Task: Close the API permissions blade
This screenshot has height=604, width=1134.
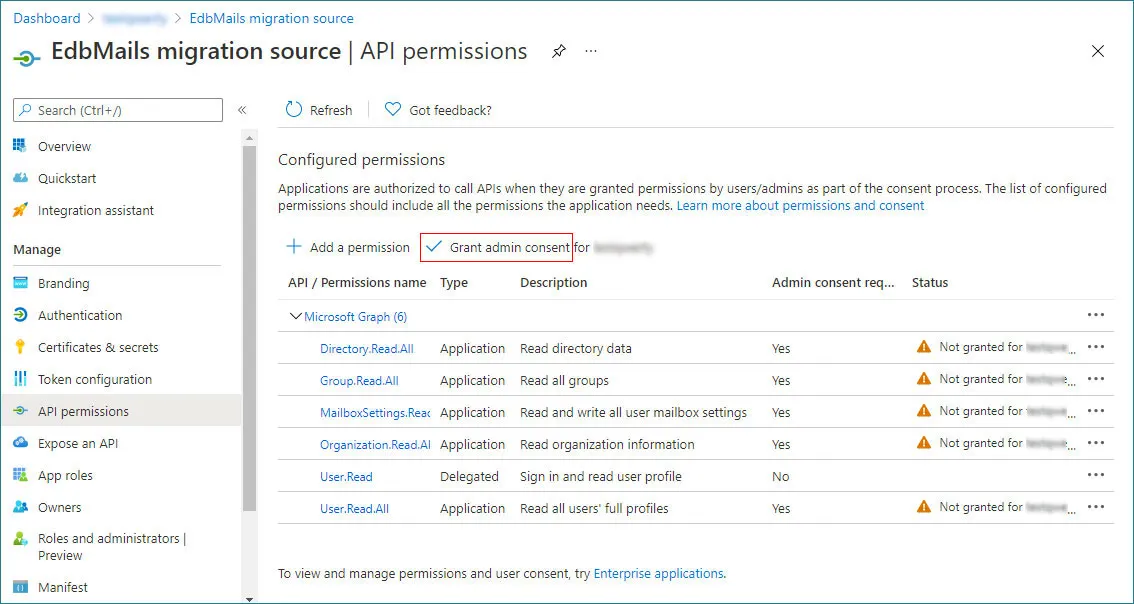Action: pyautogui.click(x=1098, y=51)
